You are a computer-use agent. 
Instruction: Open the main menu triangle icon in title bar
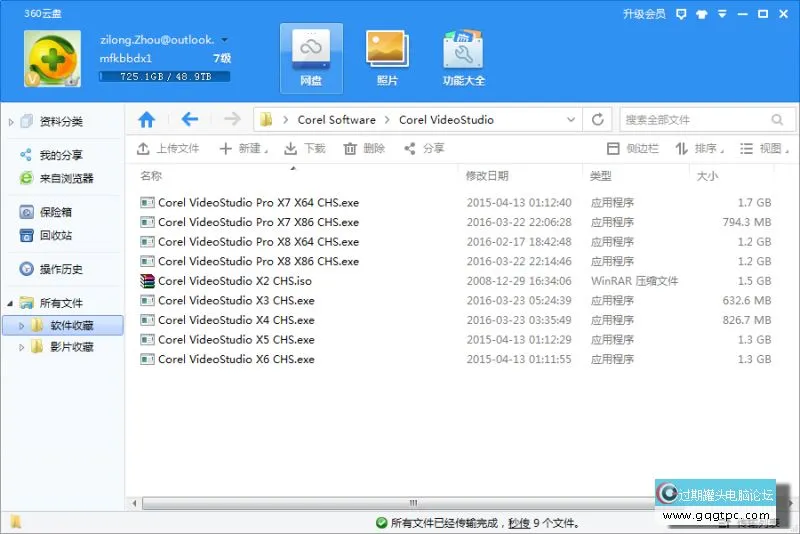[x=722, y=14]
